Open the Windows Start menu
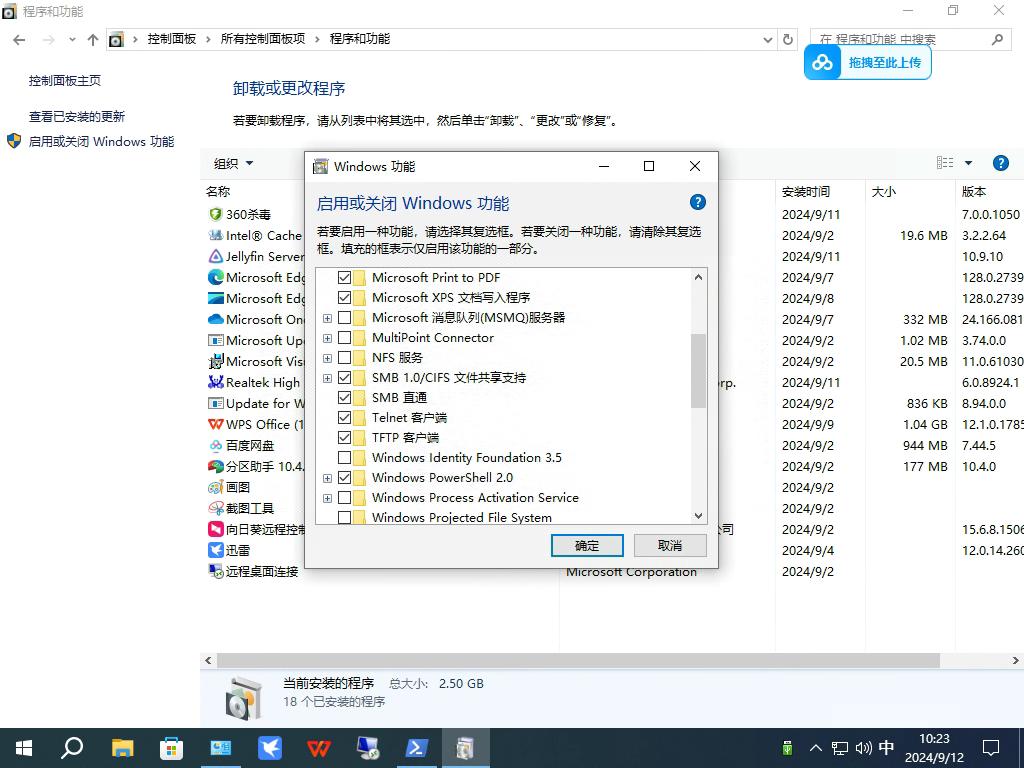Screen dimensions: 1024x768 24,748
